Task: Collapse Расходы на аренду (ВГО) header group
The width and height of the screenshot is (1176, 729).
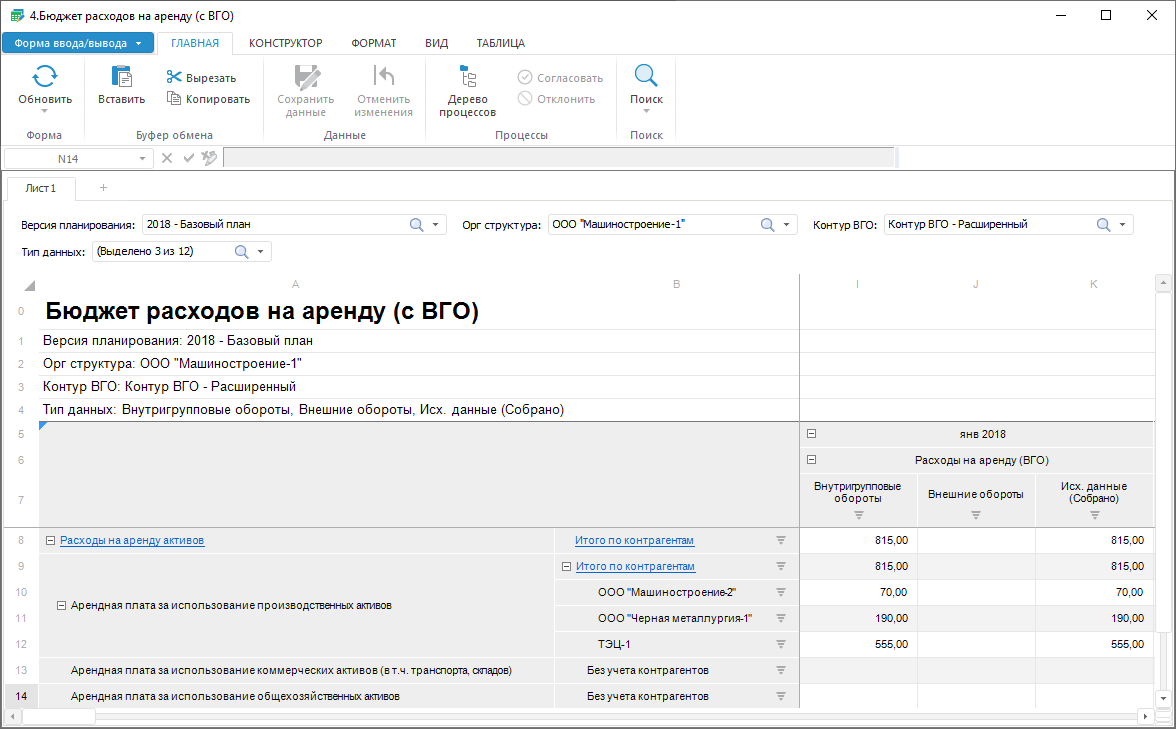Action: click(811, 460)
